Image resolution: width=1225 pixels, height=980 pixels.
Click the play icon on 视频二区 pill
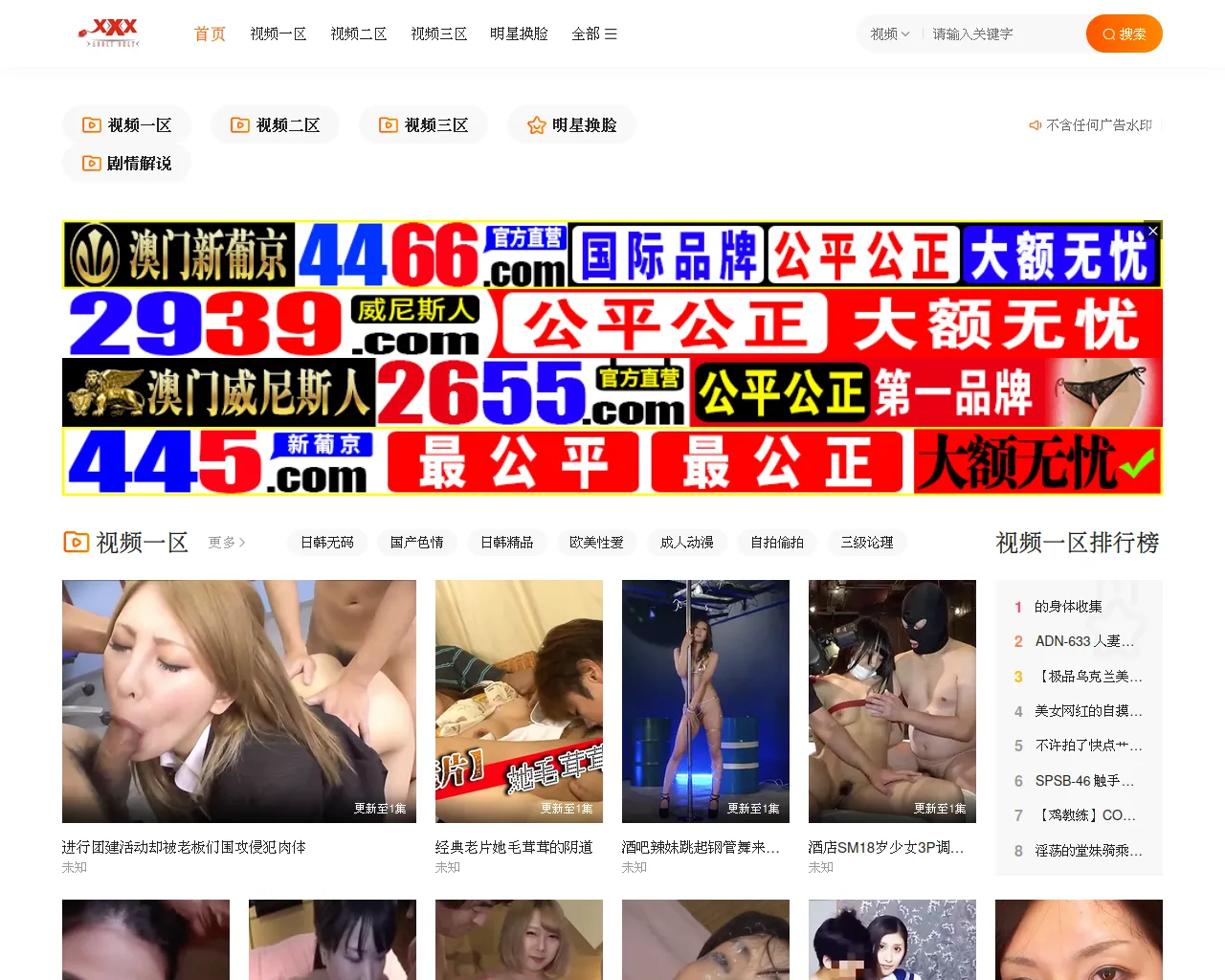pyautogui.click(x=240, y=125)
